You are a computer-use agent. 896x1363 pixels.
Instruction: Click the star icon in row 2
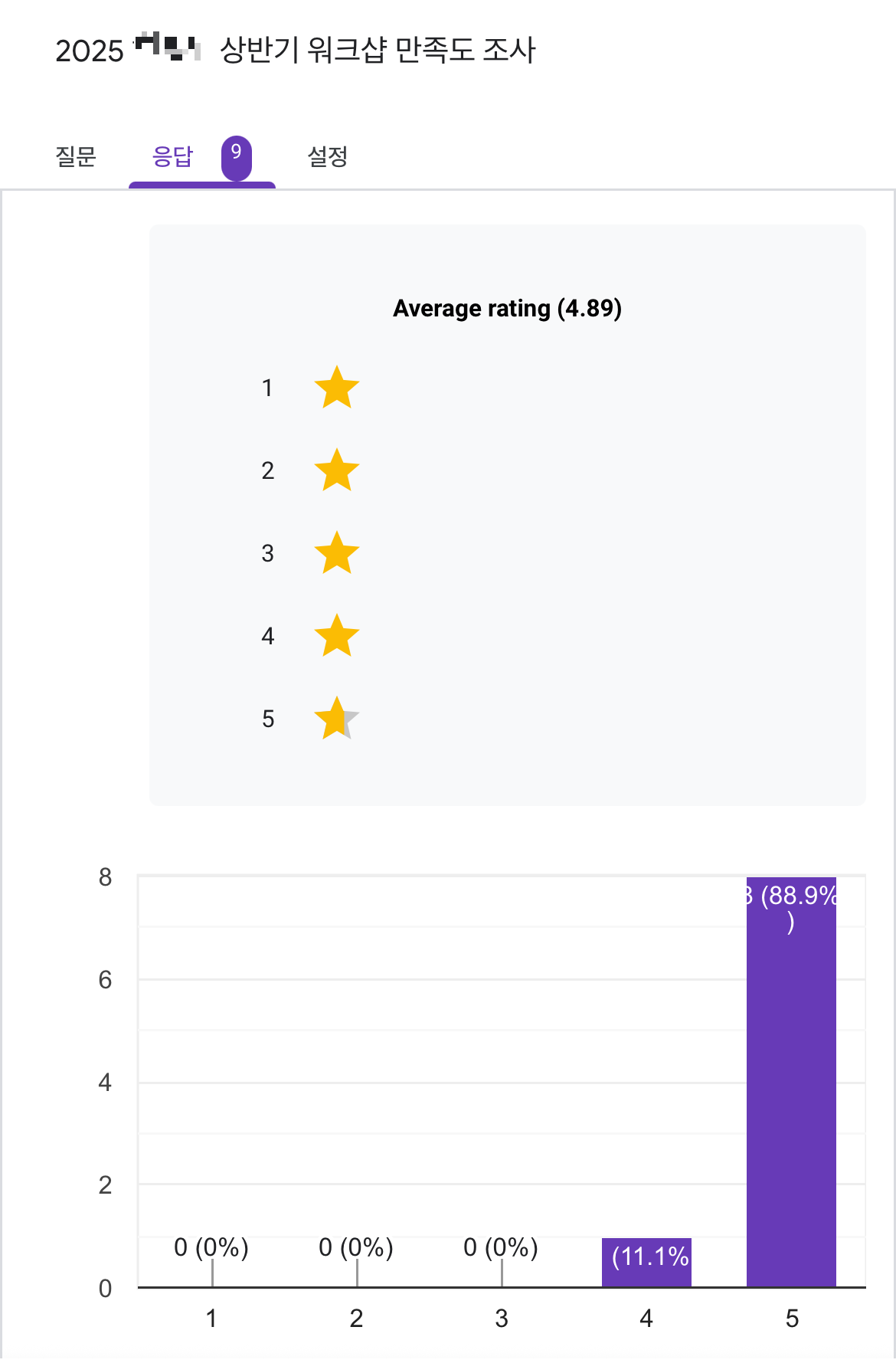pyautogui.click(x=337, y=470)
